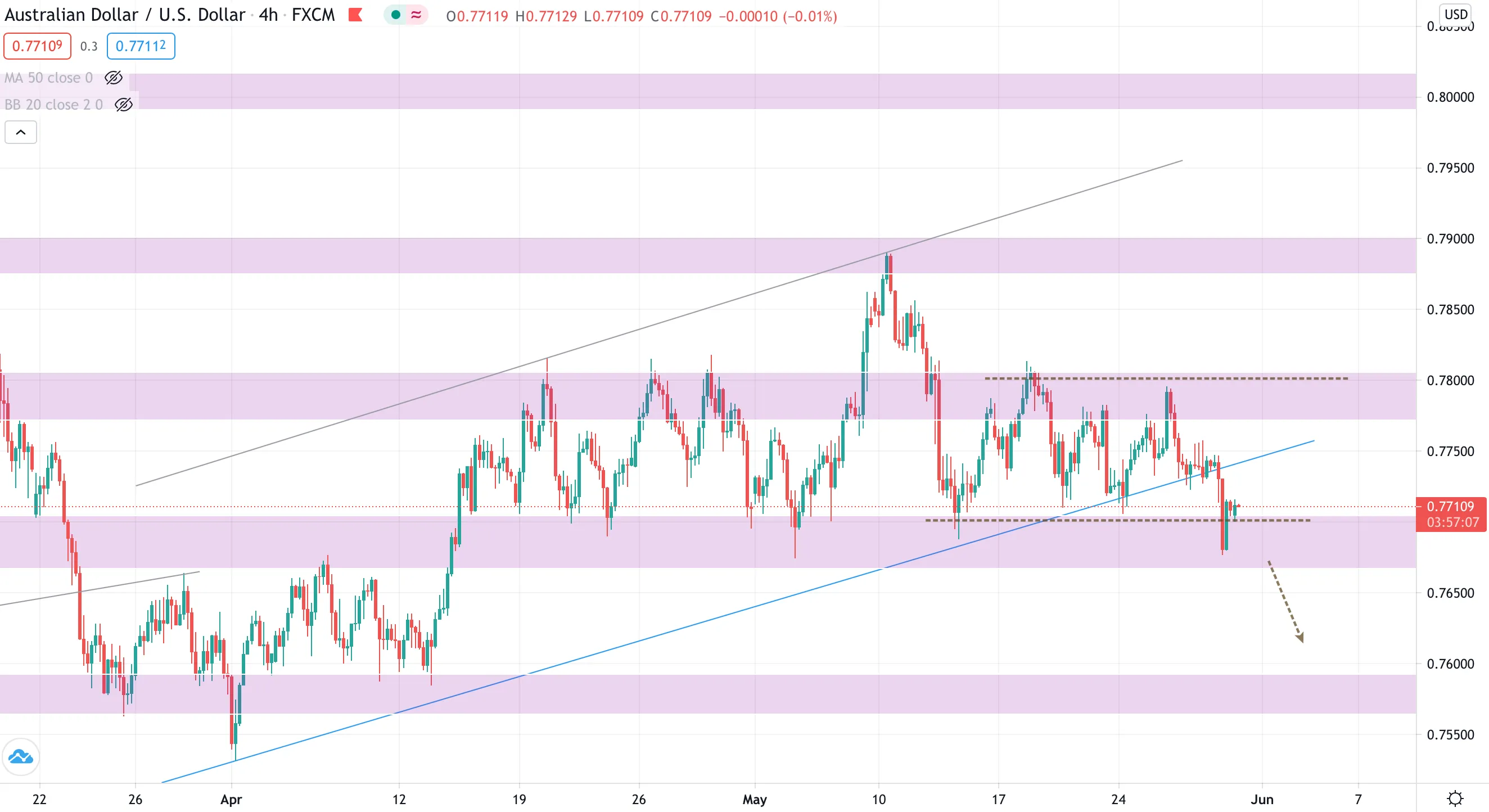
Task: Click the 0.75500 price axis label
Action: click(1450, 734)
